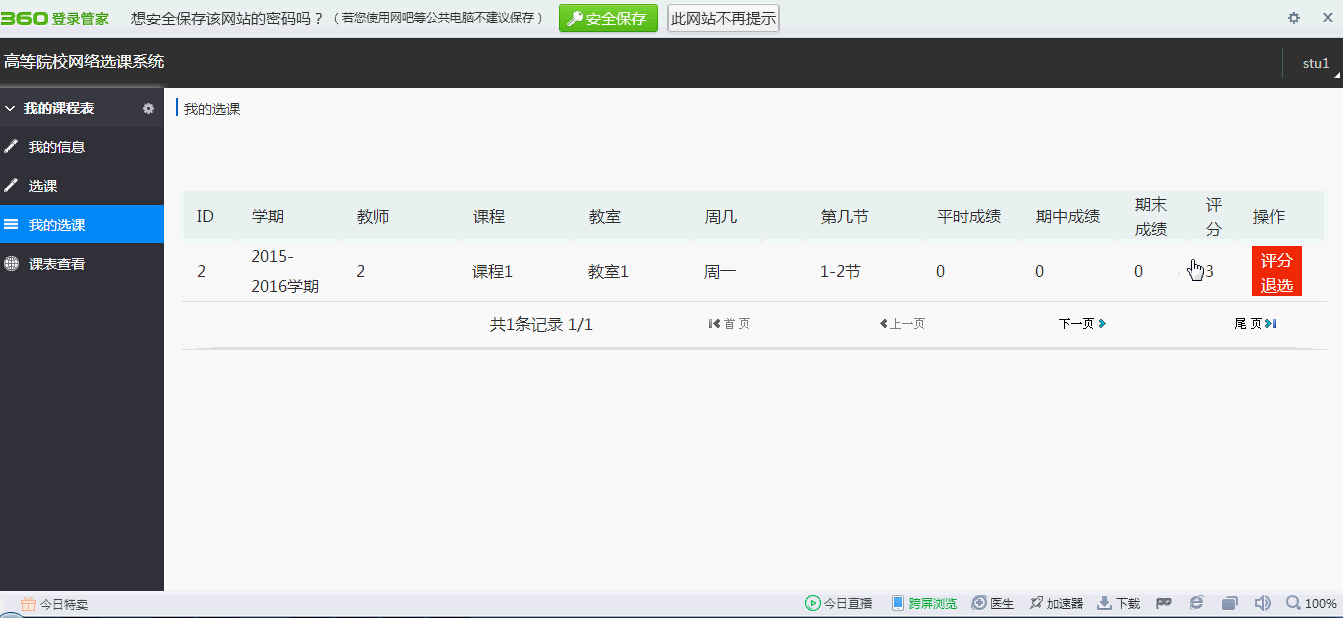Click pencil icon next to 选课
Screen dimensions: 1343x618
click(11, 186)
